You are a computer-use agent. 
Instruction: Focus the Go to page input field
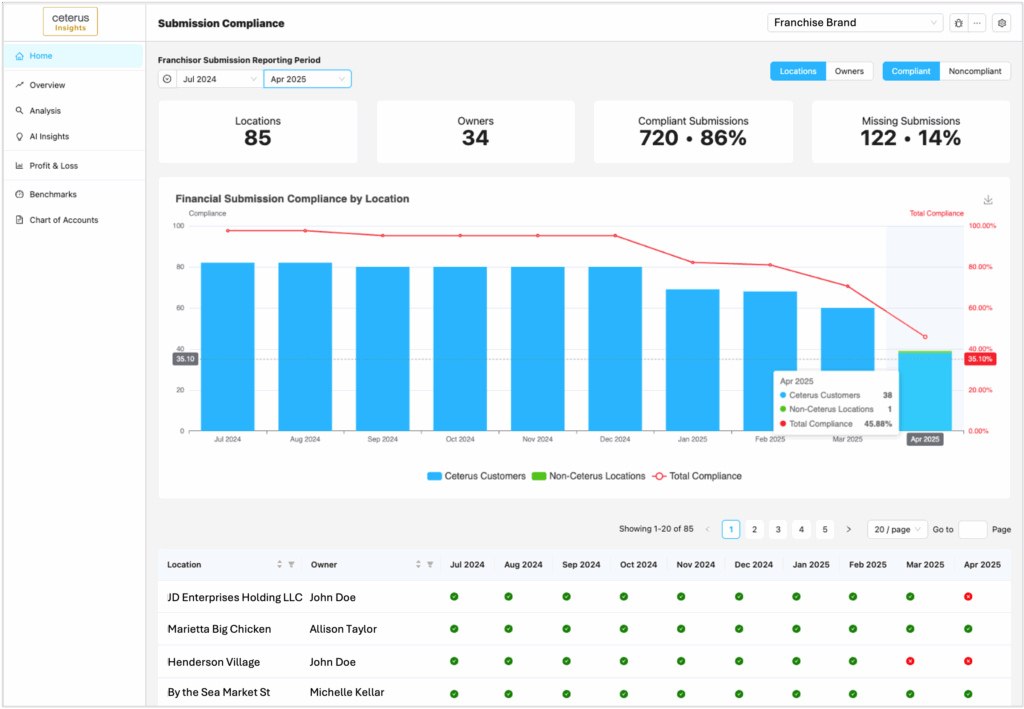tap(972, 529)
